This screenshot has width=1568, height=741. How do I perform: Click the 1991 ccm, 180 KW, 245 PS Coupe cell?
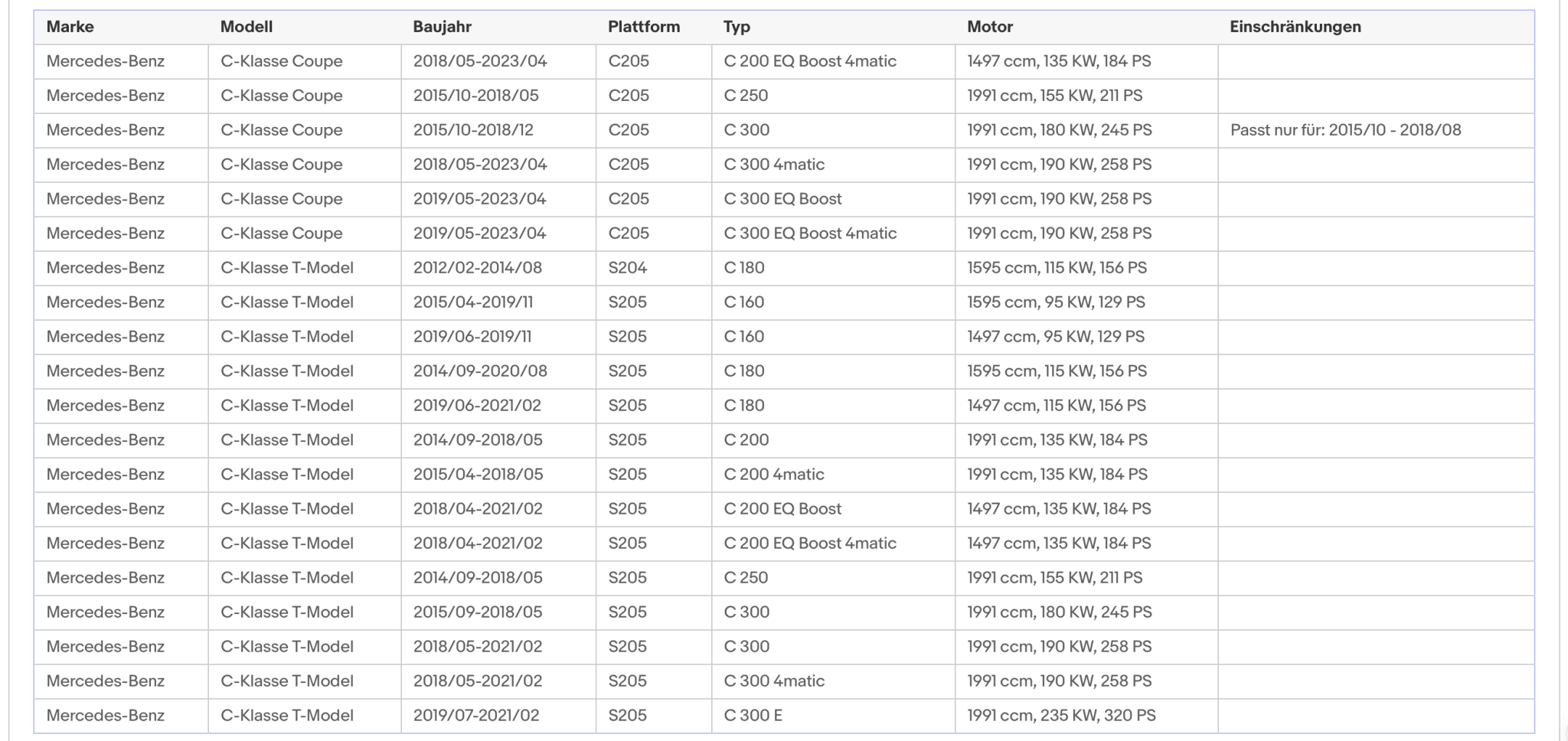(1086, 130)
